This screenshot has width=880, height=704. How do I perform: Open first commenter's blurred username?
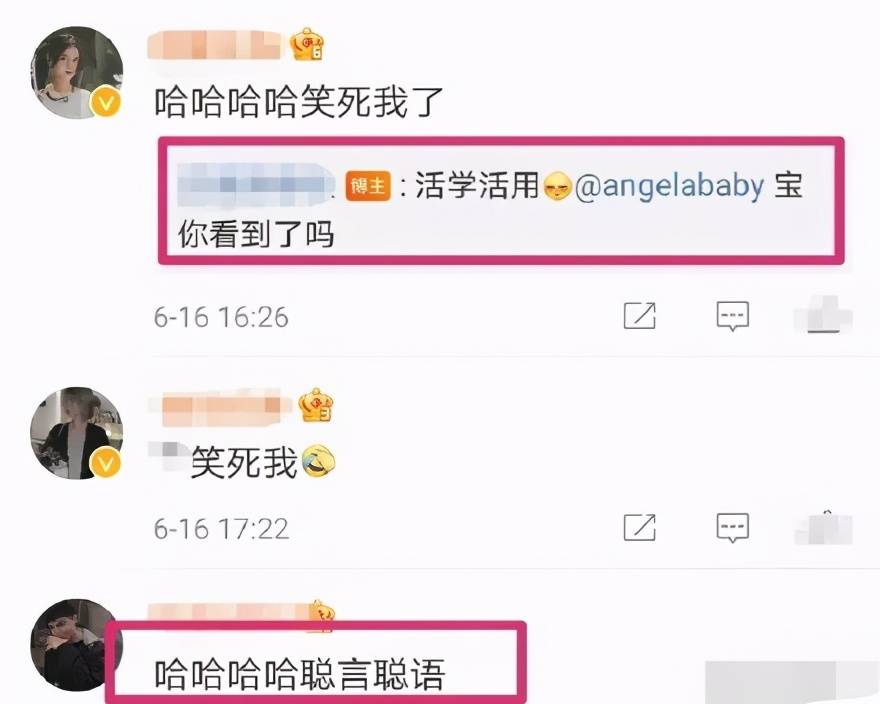pyautogui.click(x=214, y=45)
